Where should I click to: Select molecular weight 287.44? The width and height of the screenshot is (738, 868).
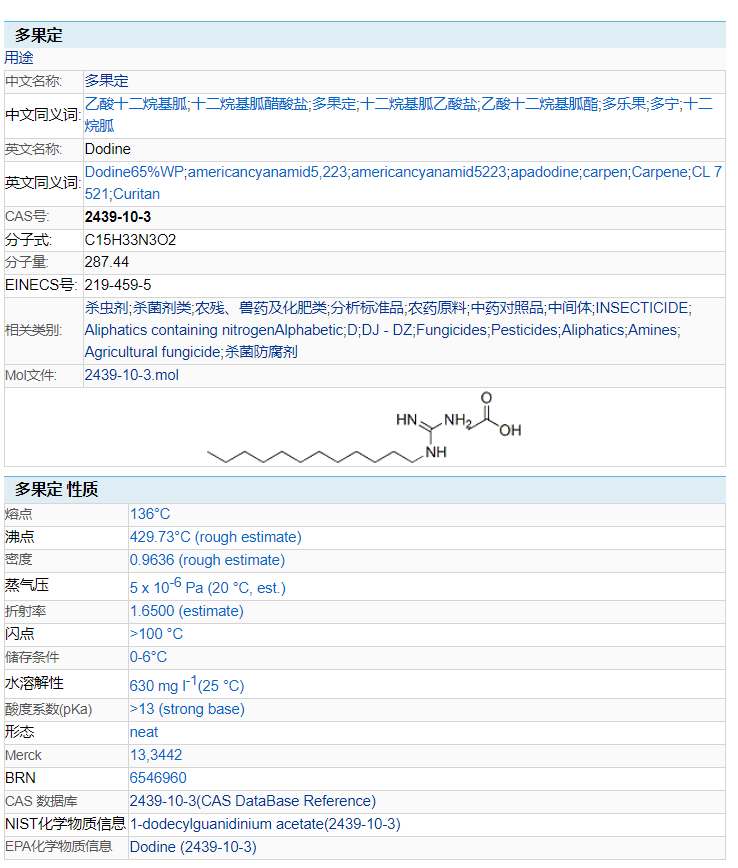[106, 262]
